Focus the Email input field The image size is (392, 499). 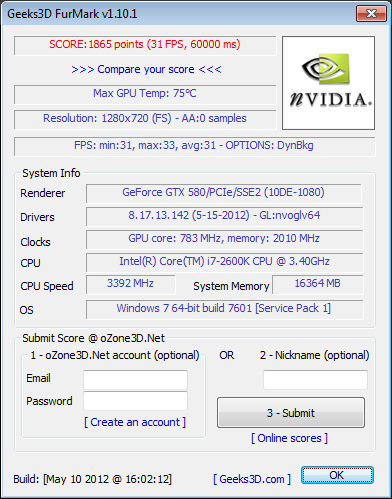(135, 380)
